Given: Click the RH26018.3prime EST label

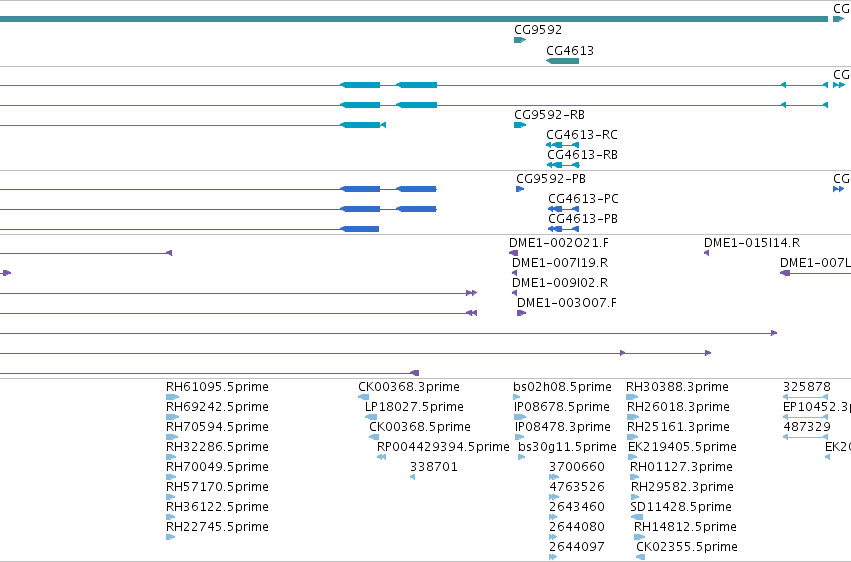Looking at the screenshot, I should [678, 407].
